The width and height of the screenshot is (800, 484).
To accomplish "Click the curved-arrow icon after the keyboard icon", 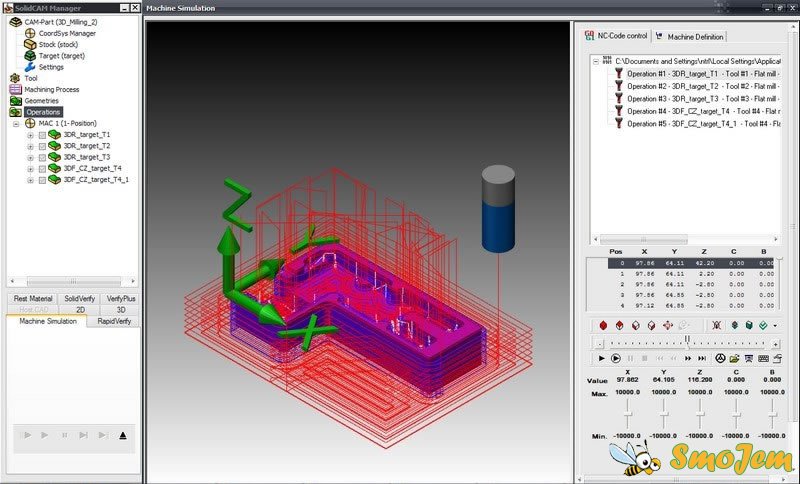I will click(777, 359).
